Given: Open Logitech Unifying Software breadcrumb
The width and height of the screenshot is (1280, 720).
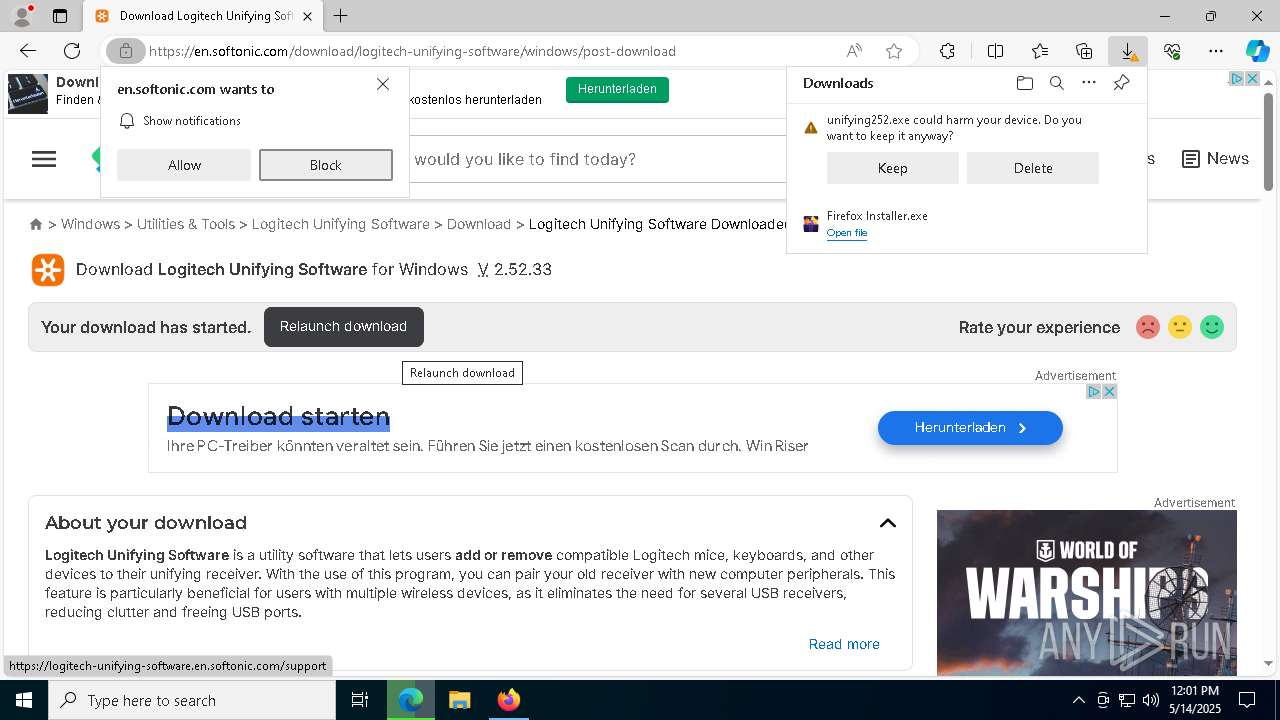Looking at the screenshot, I should coord(341,224).
